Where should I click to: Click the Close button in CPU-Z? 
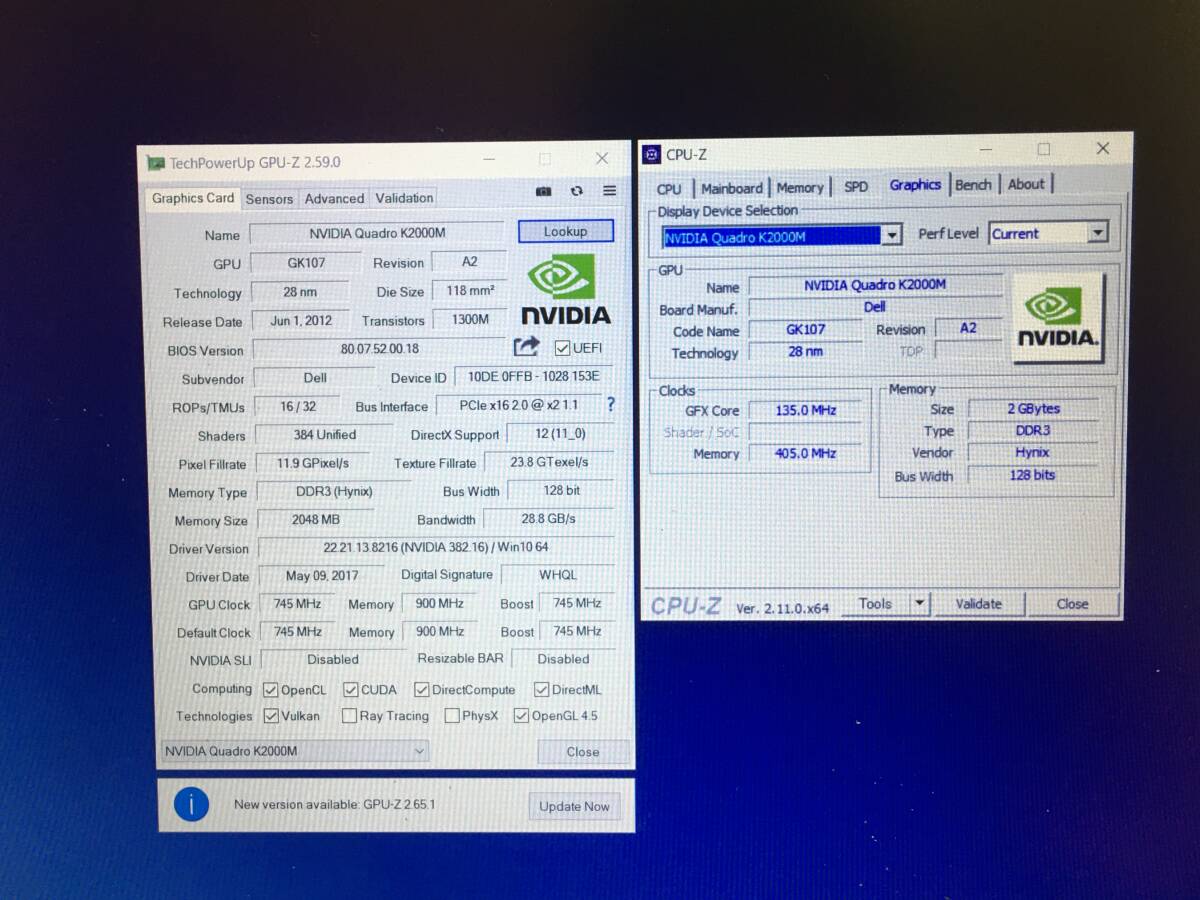pyautogui.click(x=1072, y=604)
